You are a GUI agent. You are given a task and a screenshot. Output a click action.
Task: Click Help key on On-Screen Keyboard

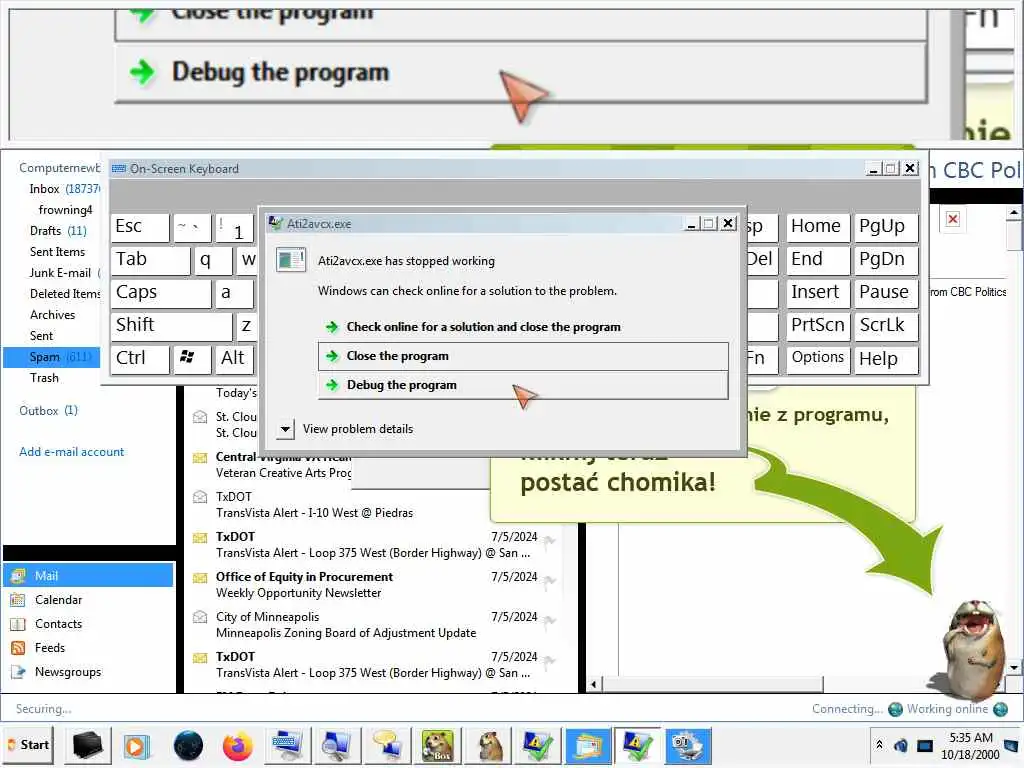(x=886, y=359)
